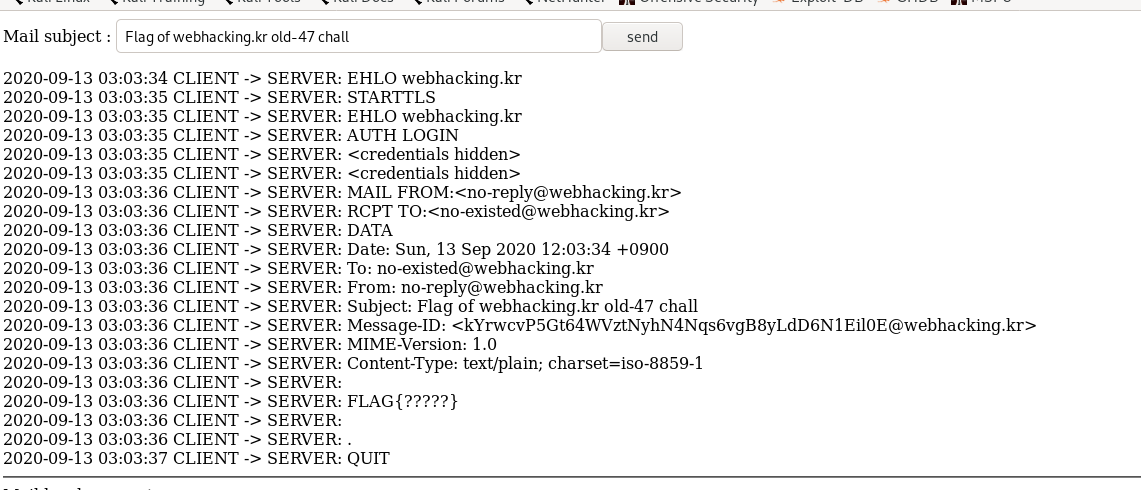Open the Kali Tools bookmark
The width and height of the screenshot is (1141, 490).
(x=259, y=1)
